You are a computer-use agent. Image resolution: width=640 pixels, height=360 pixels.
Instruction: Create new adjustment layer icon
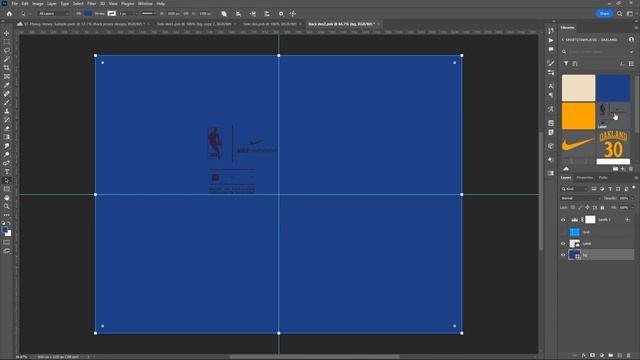602,356
